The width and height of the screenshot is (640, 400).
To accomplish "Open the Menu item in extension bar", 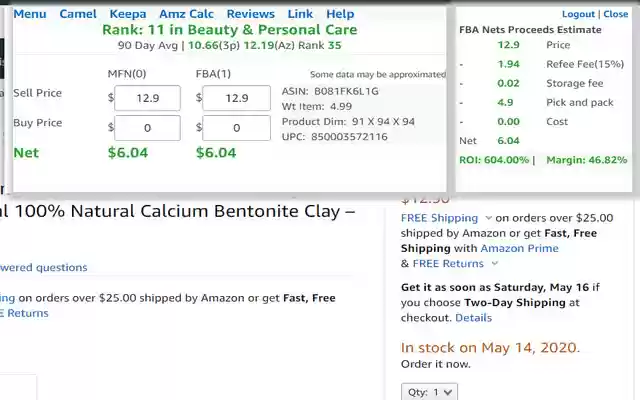I will [x=29, y=14].
